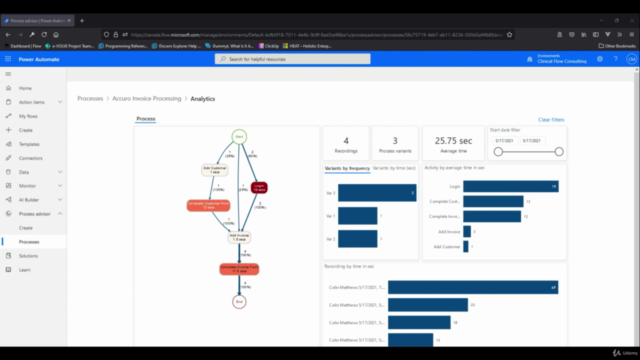Viewport: 640px width, 360px height.
Task: Click the browser home button
Action: 56,35
